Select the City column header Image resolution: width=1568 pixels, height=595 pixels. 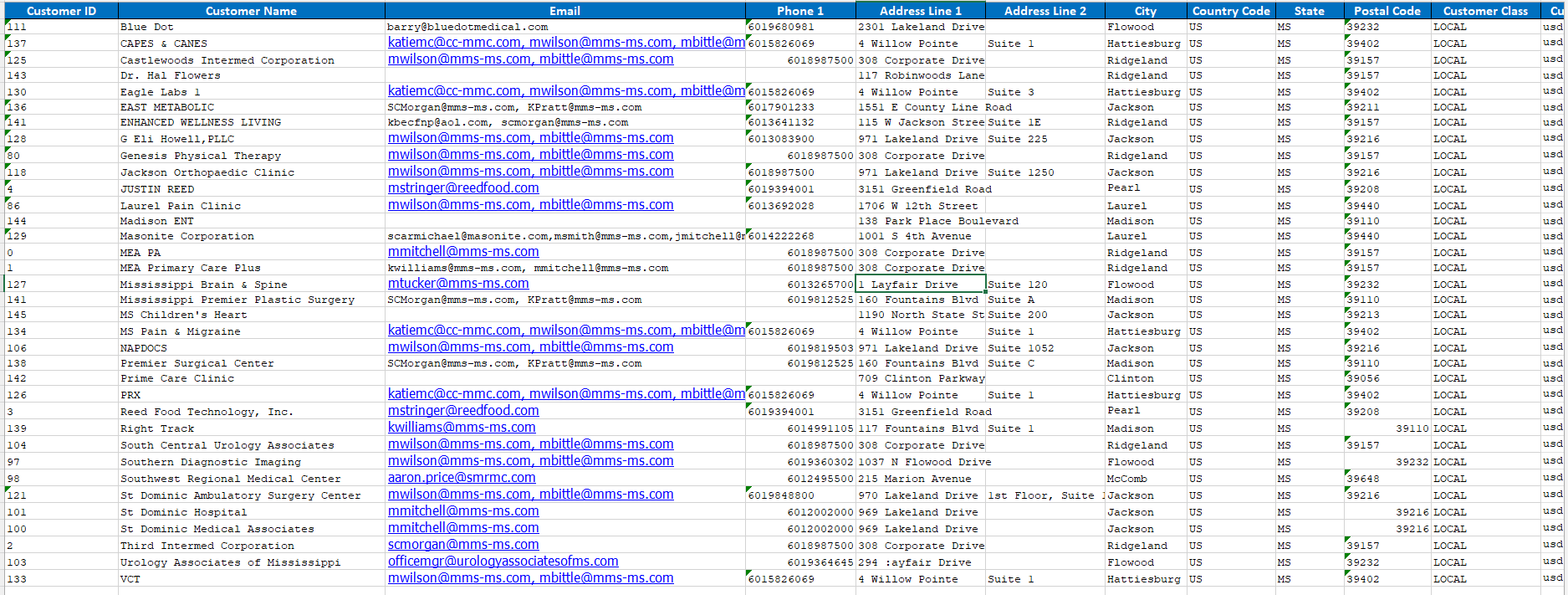(x=1145, y=11)
